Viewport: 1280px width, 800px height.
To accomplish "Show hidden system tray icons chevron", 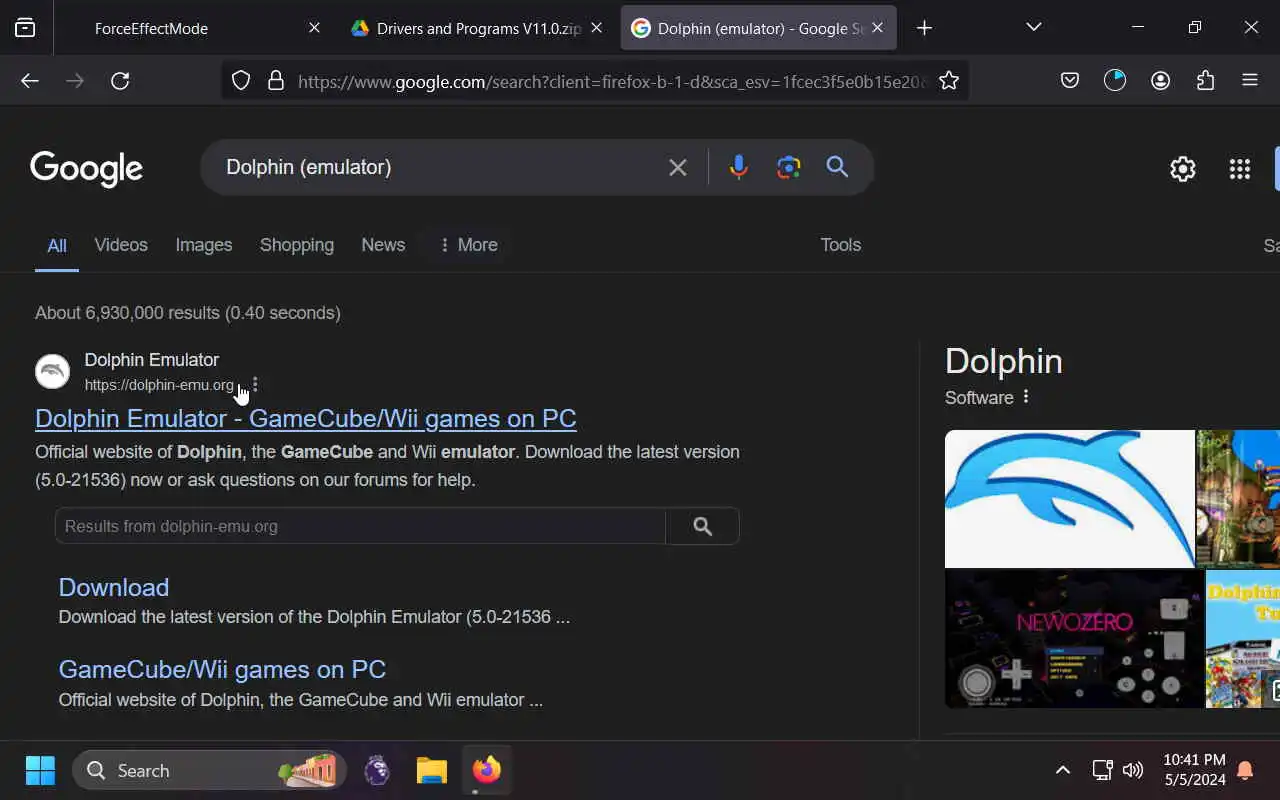I will pos(1063,770).
